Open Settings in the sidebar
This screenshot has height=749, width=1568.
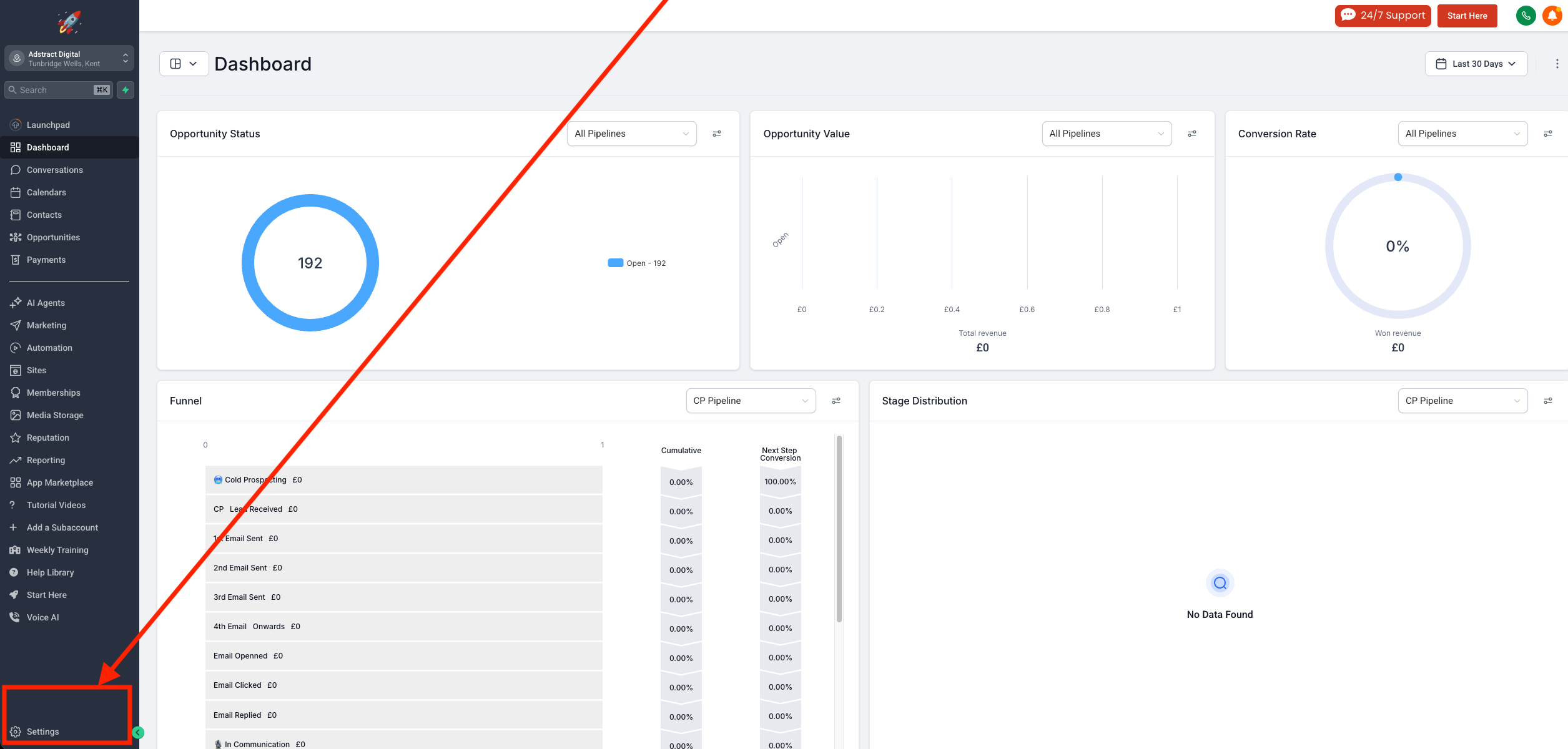(42, 732)
